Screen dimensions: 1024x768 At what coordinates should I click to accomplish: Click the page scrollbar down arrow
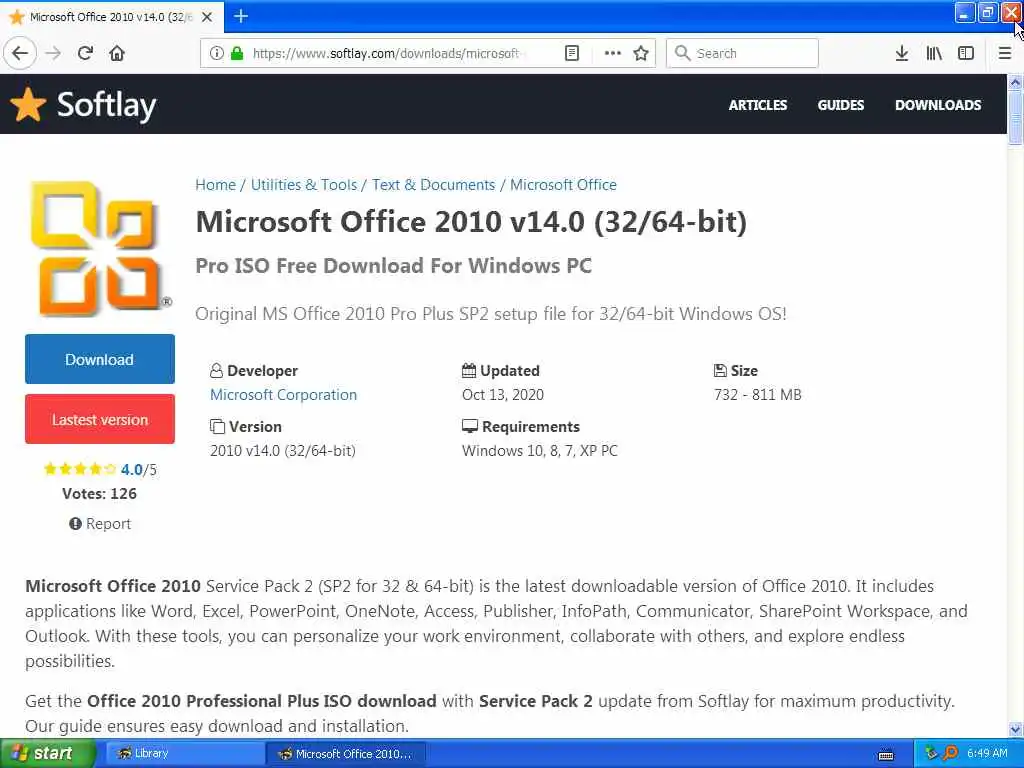1015,730
